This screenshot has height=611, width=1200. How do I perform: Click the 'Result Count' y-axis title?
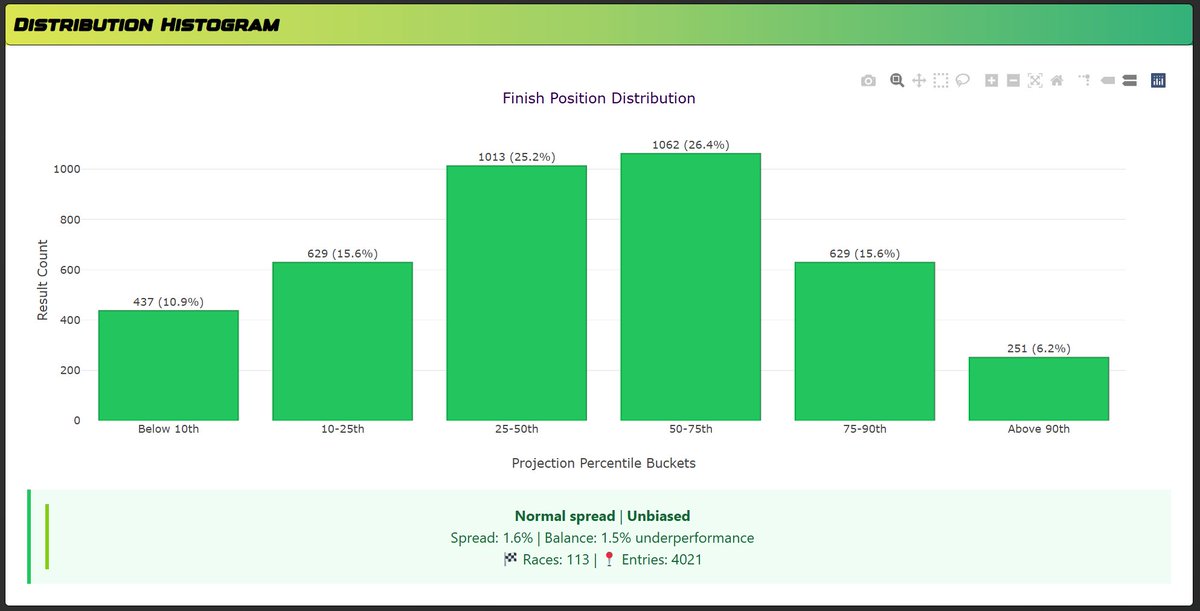(43, 280)
